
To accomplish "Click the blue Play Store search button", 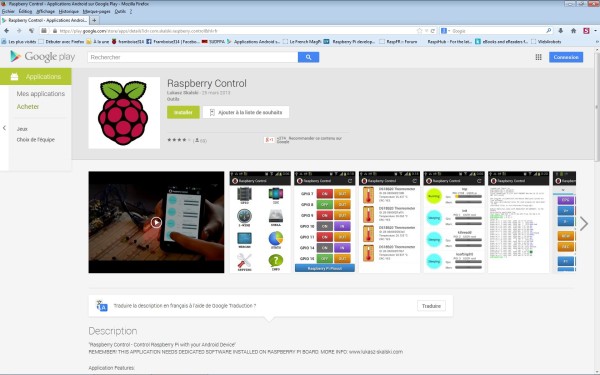I will tap(308, 57).
